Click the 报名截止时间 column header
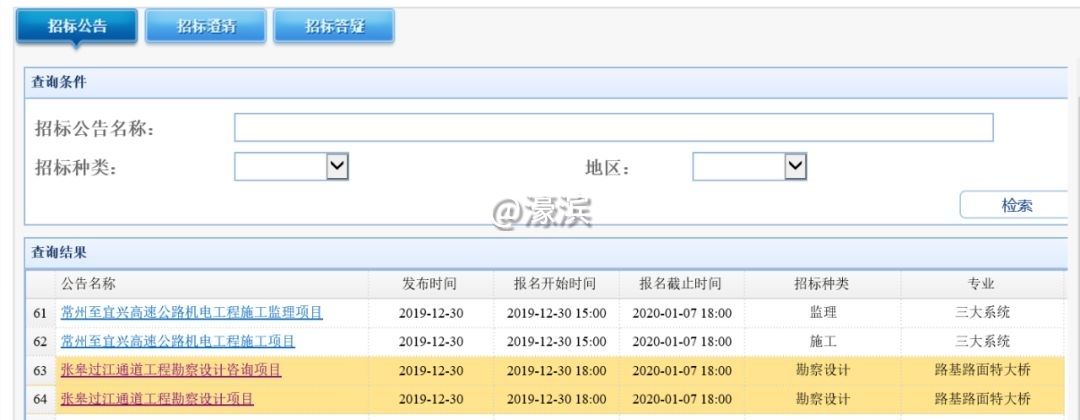The height and width of the screenshot is (420, 1080). tap(681, 284)
